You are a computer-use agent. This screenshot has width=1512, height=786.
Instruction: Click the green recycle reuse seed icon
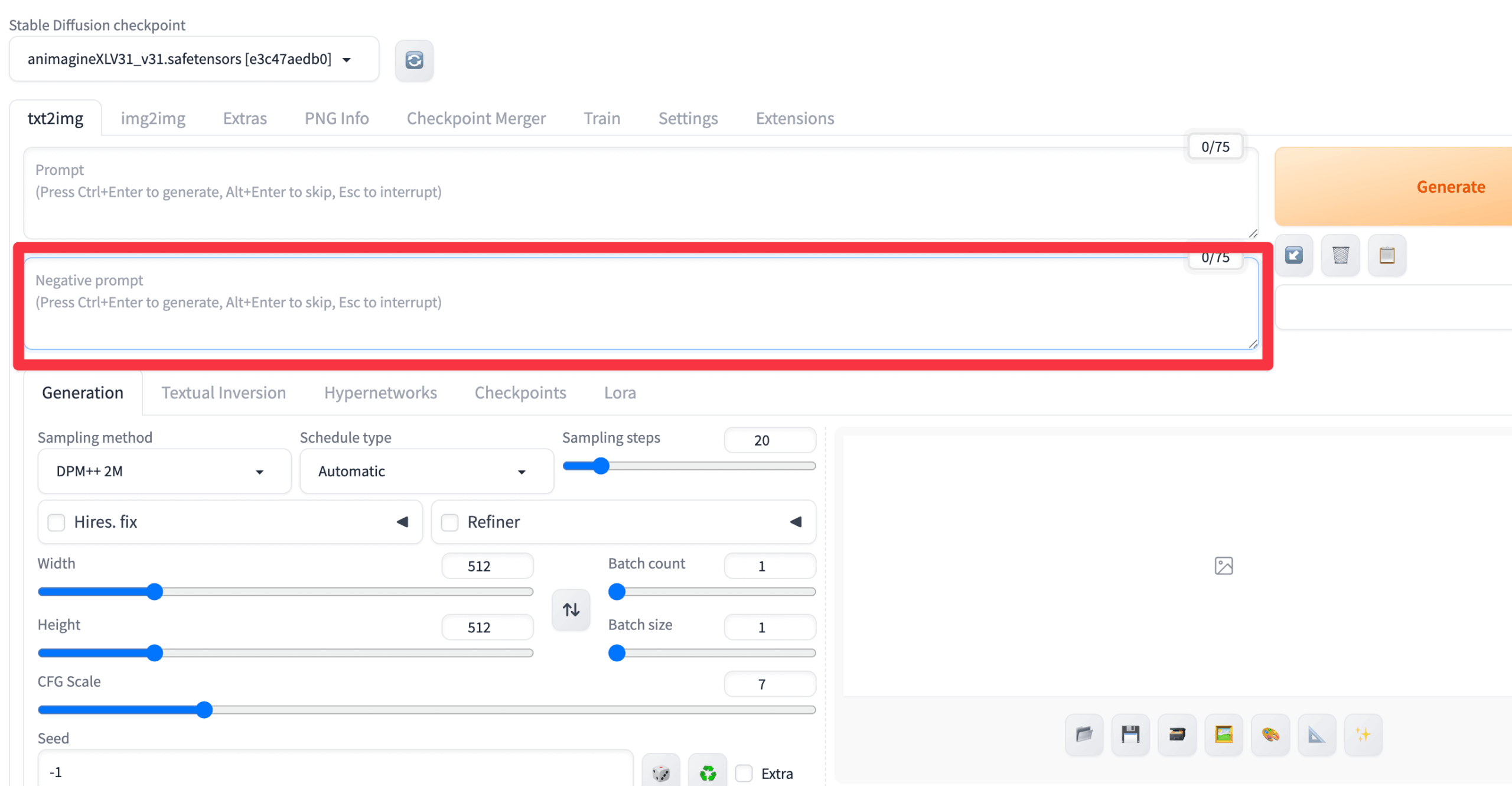(708, 772)
